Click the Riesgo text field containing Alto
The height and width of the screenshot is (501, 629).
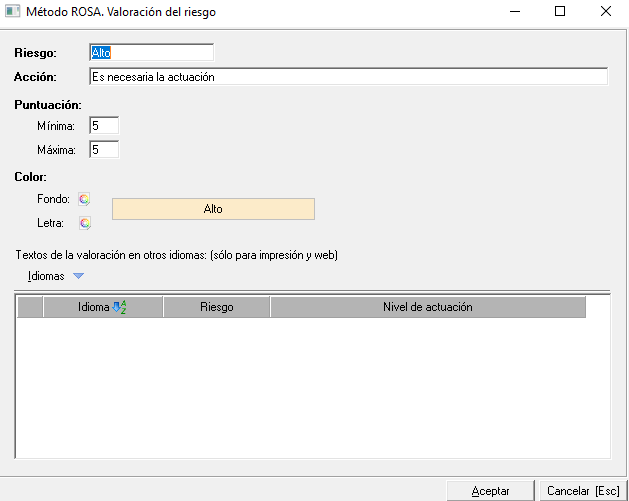click(150, 52)
